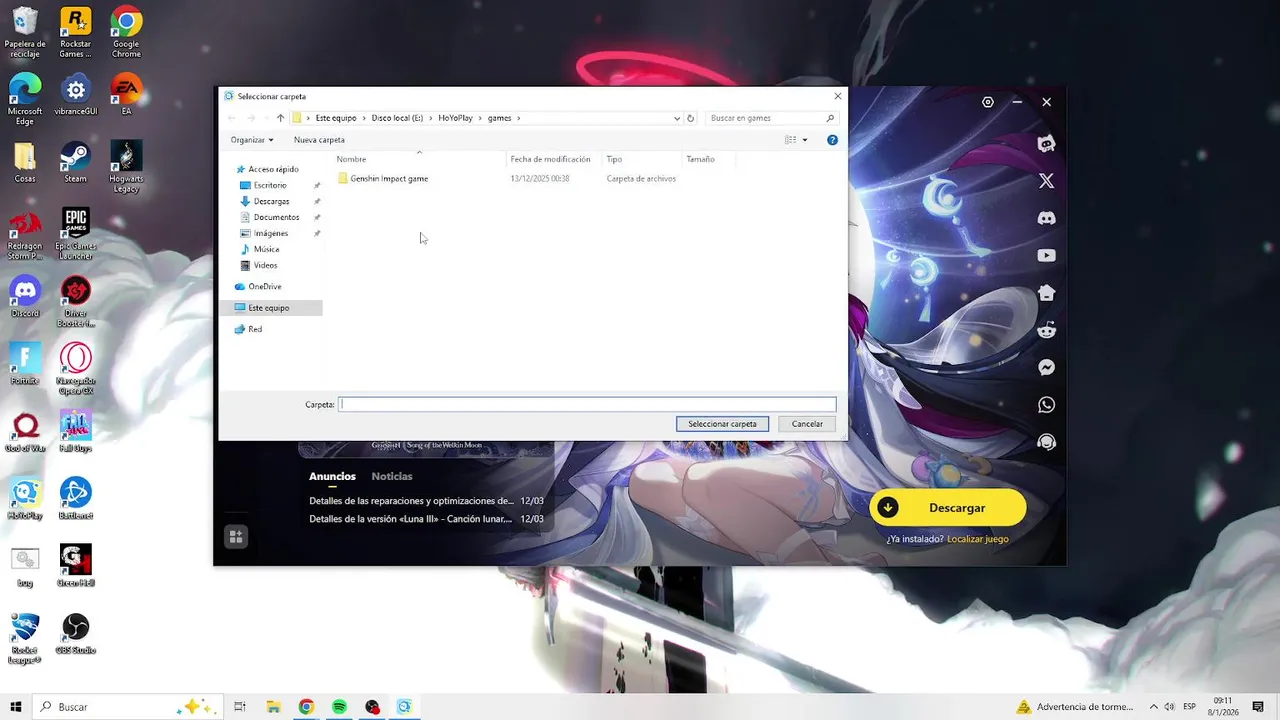The image size is (1280, 720).
Task: Open the YouTube link in launcher sidebar
Action: click(1046, 255)
